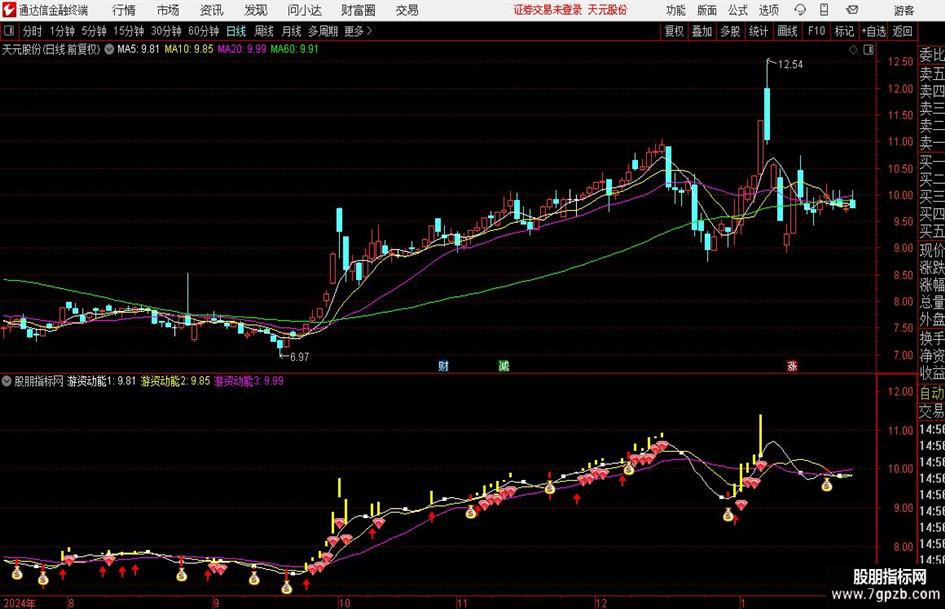Click 标记 mark toolbar button

[x=844, y=31]
